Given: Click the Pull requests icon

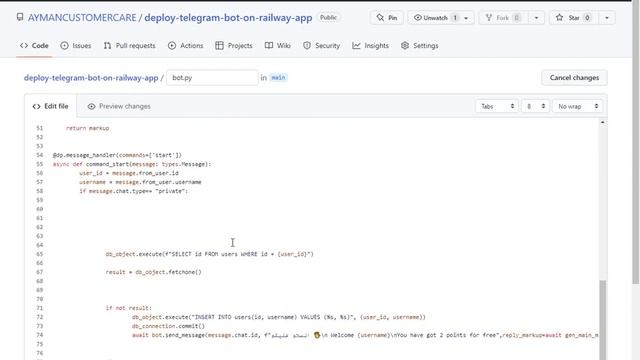Looking at the screenshot, I should coord(107,46).
